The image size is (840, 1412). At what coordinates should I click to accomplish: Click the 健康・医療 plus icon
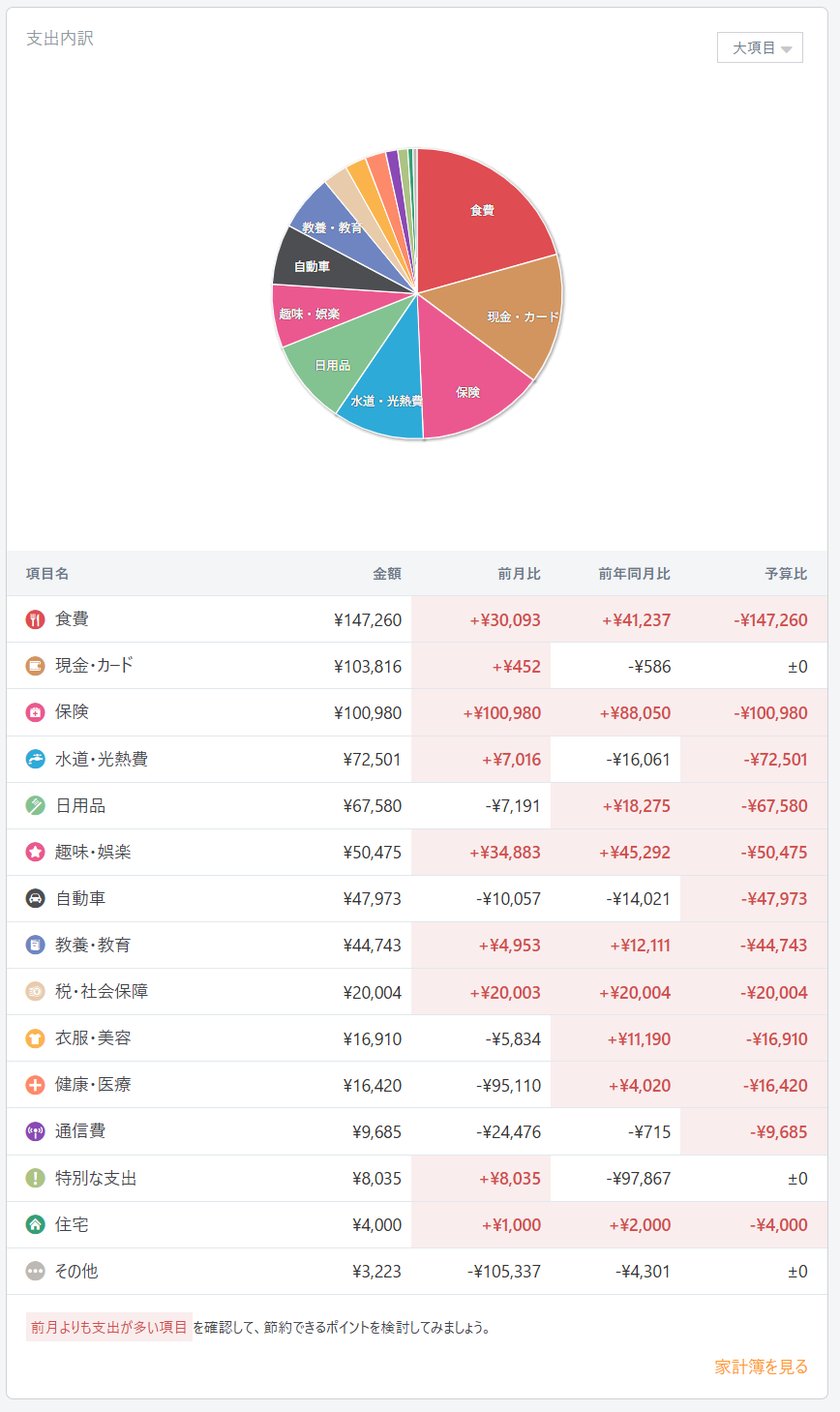click(36, 1085)
